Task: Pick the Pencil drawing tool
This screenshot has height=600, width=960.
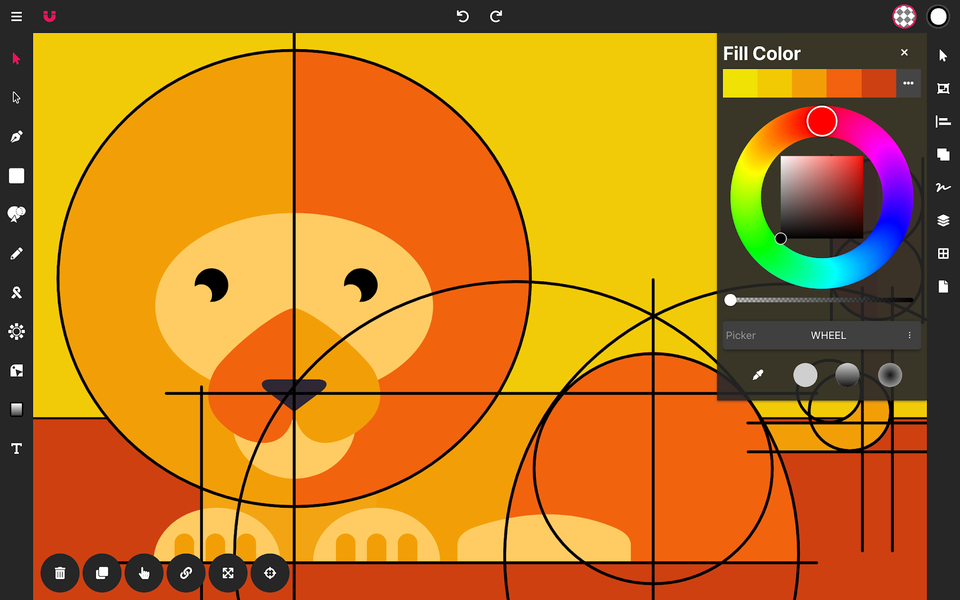Action: click(x=16, y=254)
